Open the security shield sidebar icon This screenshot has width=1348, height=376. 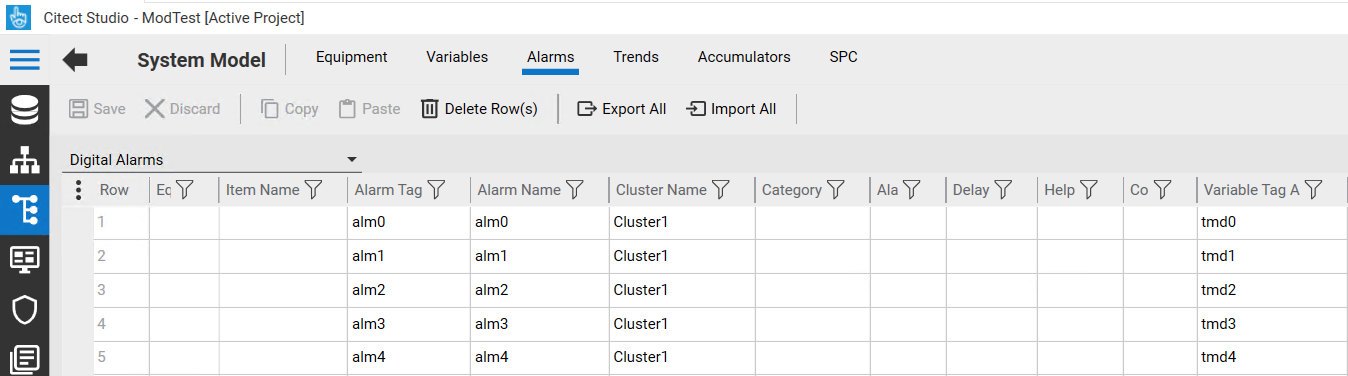tap(24, 310)
